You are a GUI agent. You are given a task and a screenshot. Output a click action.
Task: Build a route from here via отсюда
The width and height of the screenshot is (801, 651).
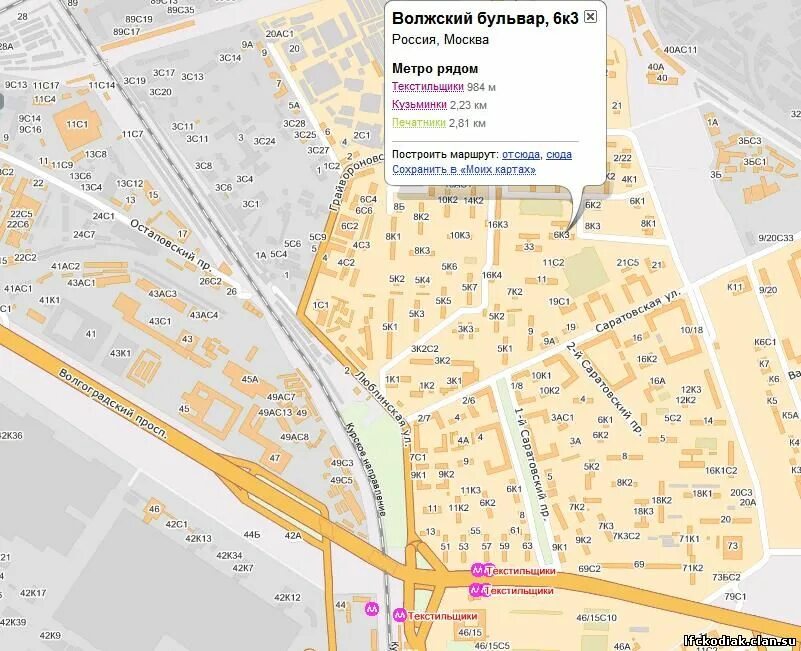point(521,154)
